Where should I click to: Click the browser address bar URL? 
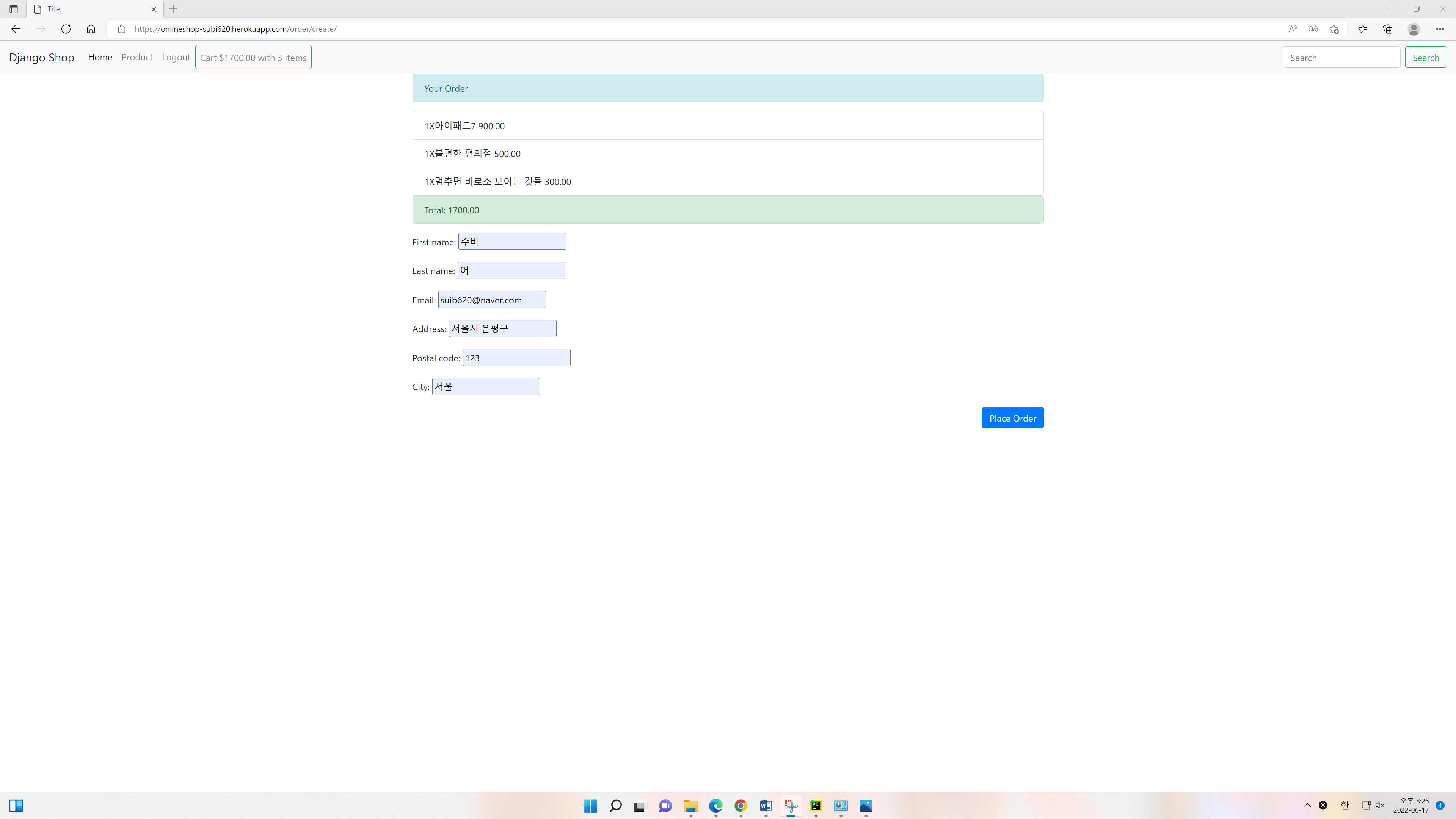[x=235, y=29]
